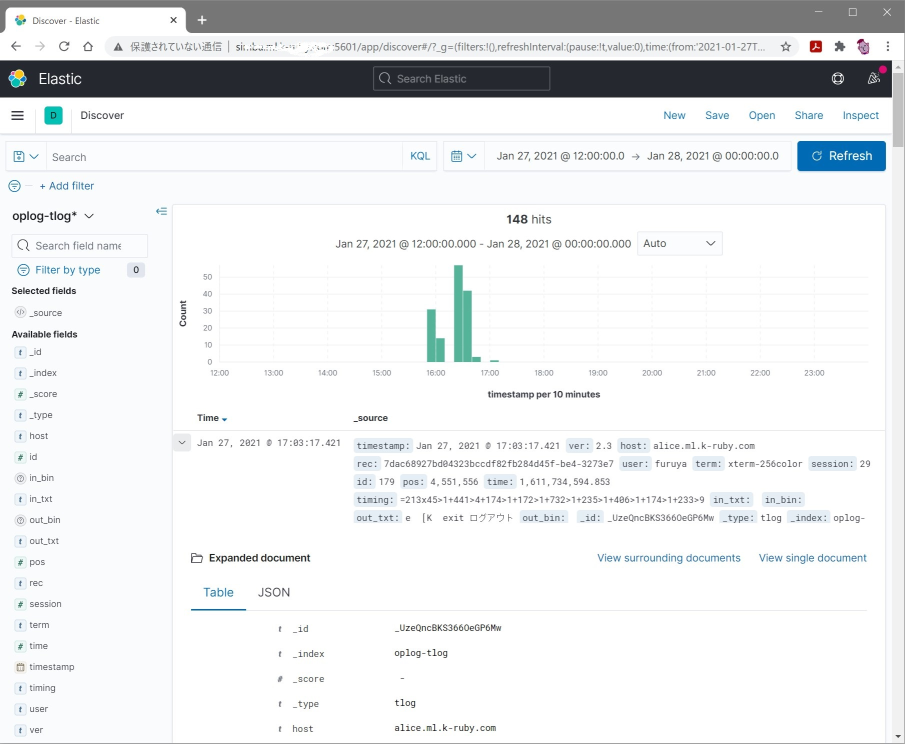
Task: Open the Chrome three-dot menu
Action: 888,47
